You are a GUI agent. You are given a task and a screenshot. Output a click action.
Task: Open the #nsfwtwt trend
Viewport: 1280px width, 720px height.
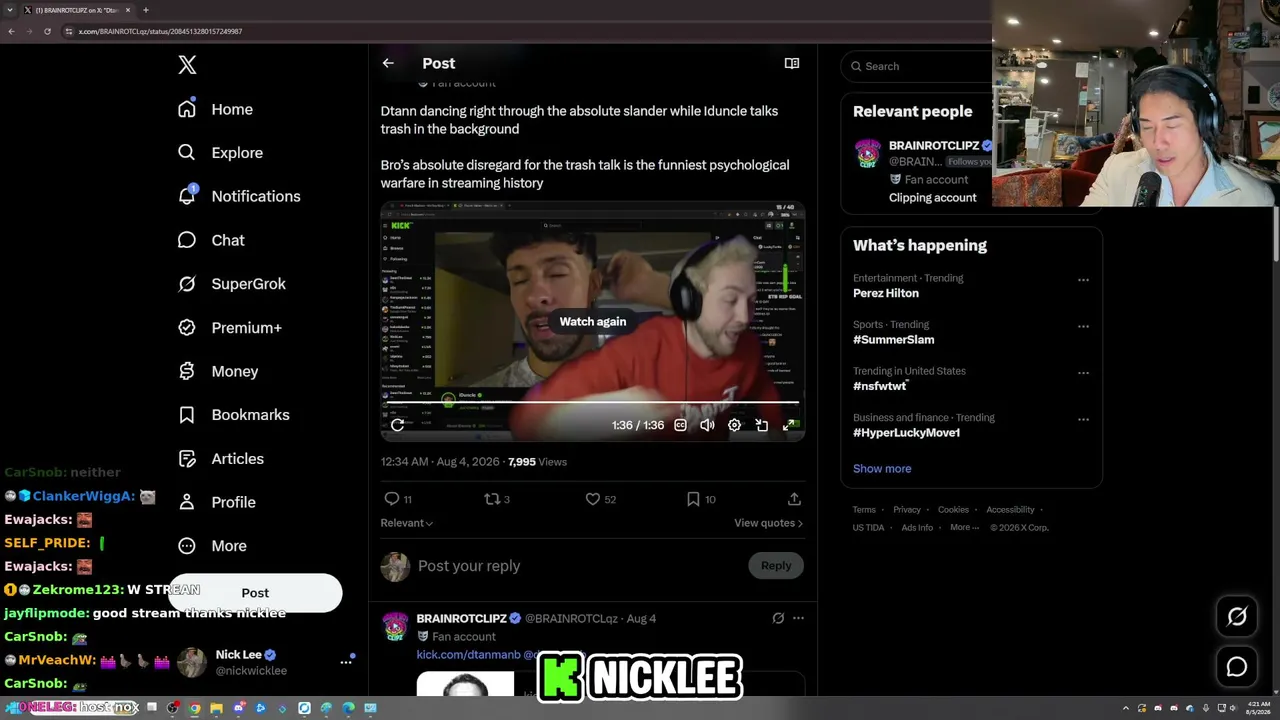(880, 386)
